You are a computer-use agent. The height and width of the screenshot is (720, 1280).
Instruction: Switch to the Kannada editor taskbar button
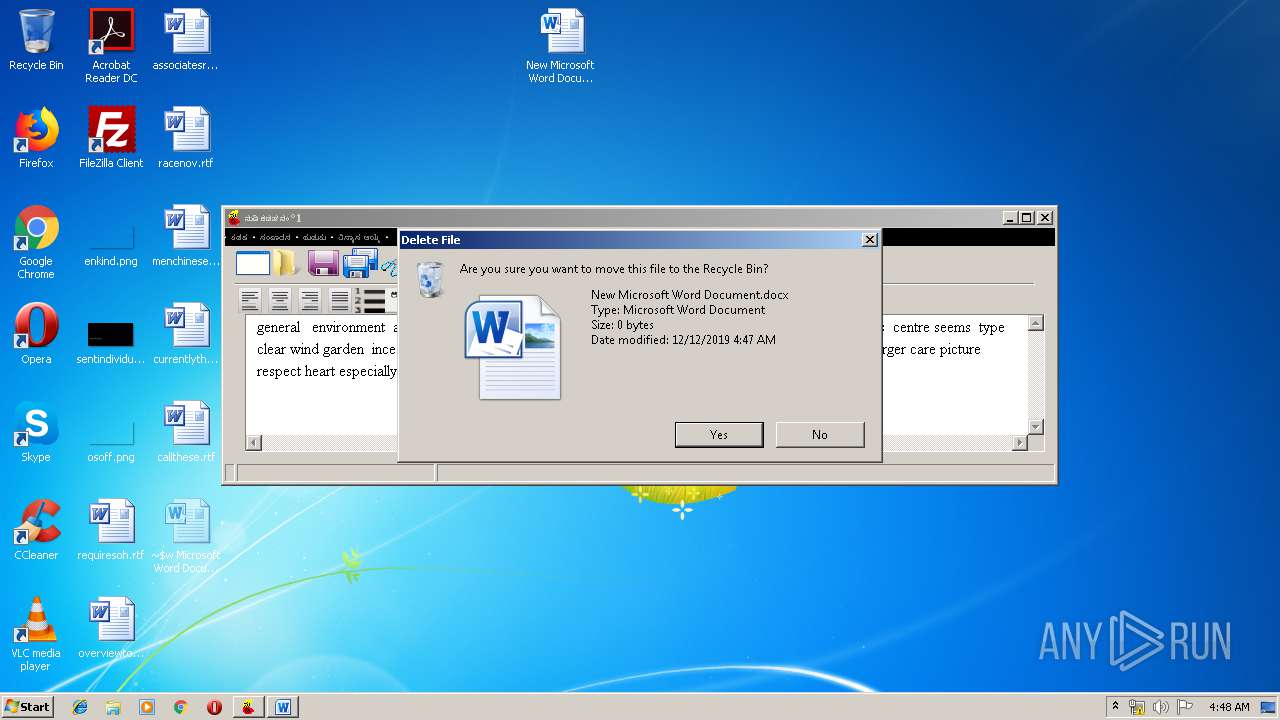(249, 707)
